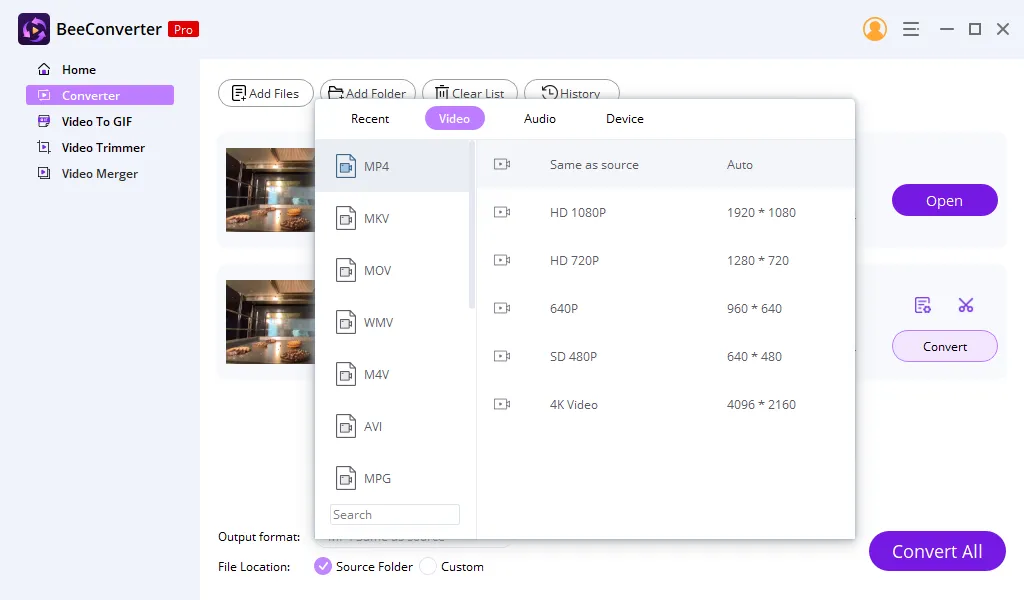Click camera icon beside SD 480P
The image size is (1024, 600).
(x=502, y=356)
